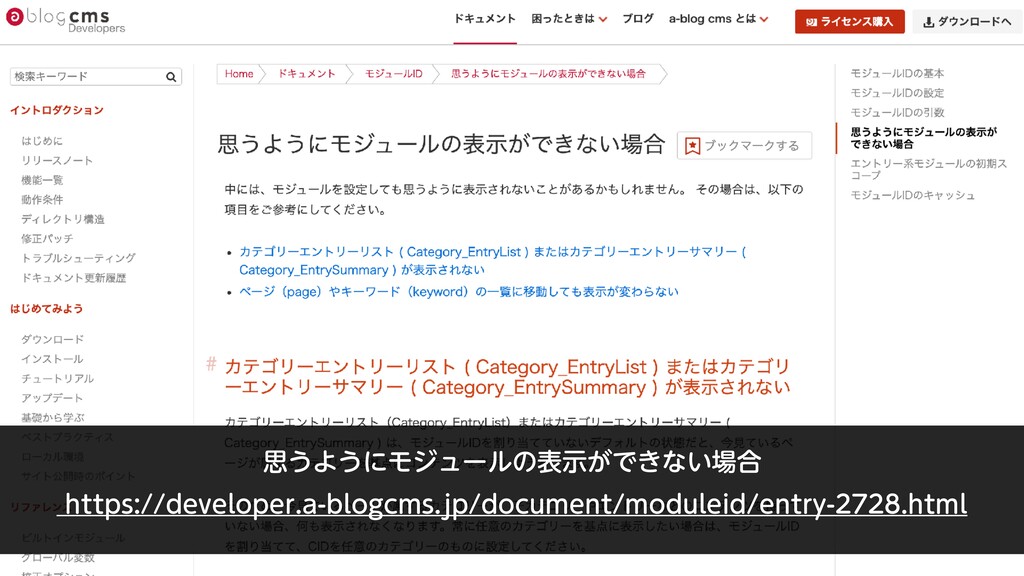Open sidebar link 動作条件

pos(42,200)
